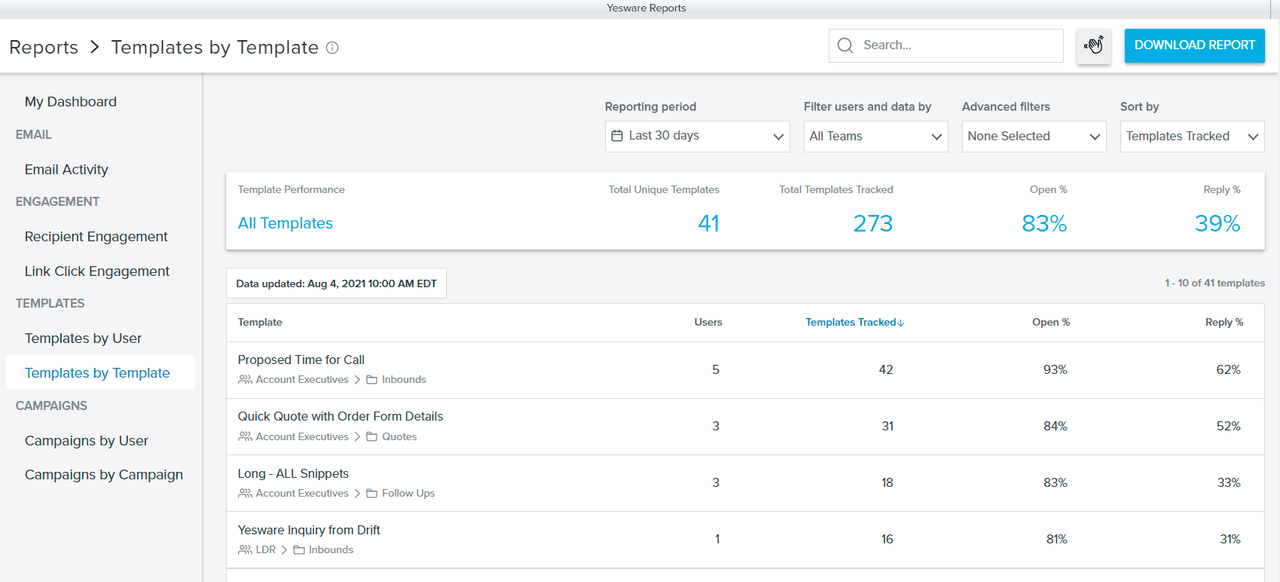Open the Yesware Inquiry from Drift template row
The image size is (1280, 582).
coord(309,530)
